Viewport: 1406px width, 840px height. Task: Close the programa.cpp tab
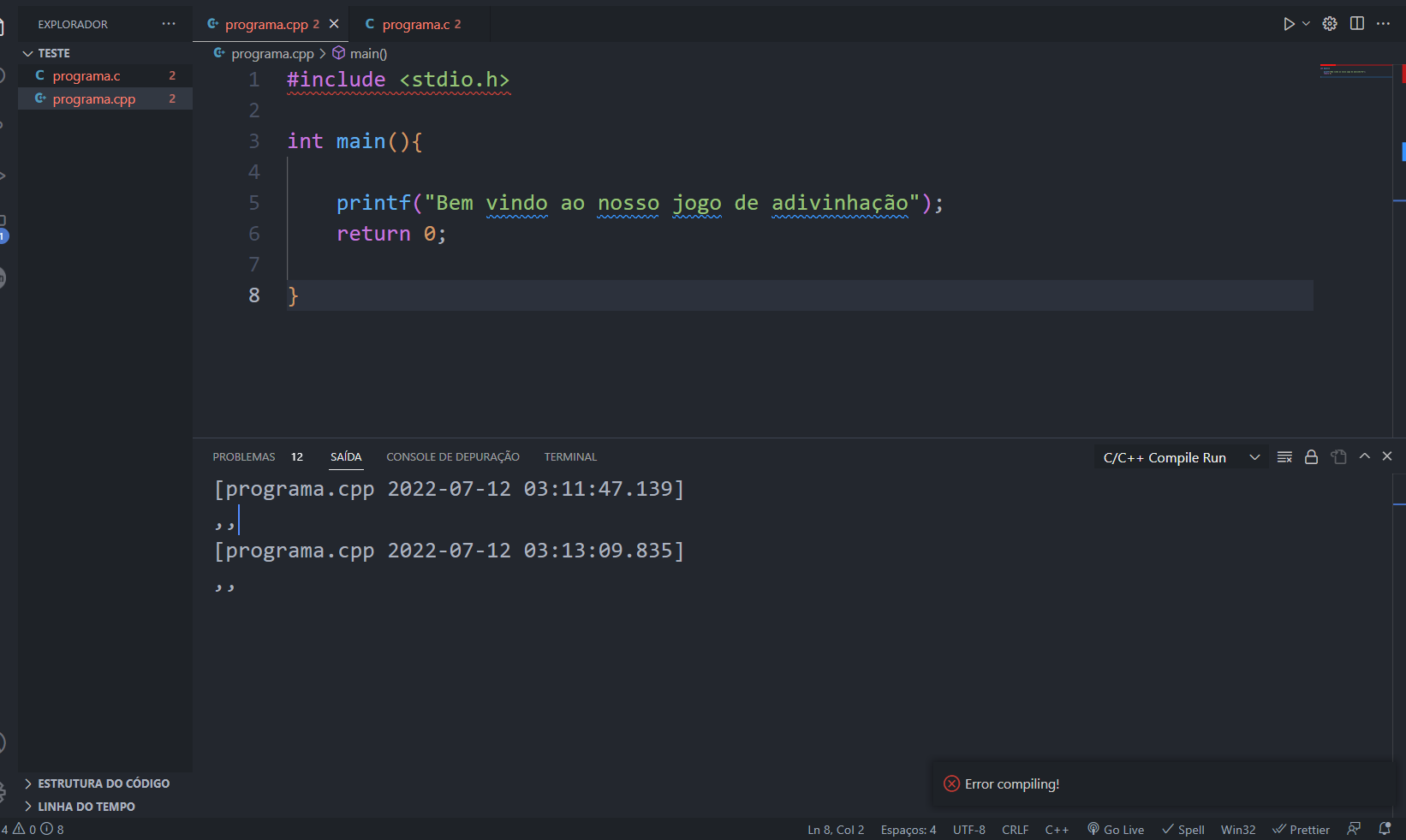(334, 24)
